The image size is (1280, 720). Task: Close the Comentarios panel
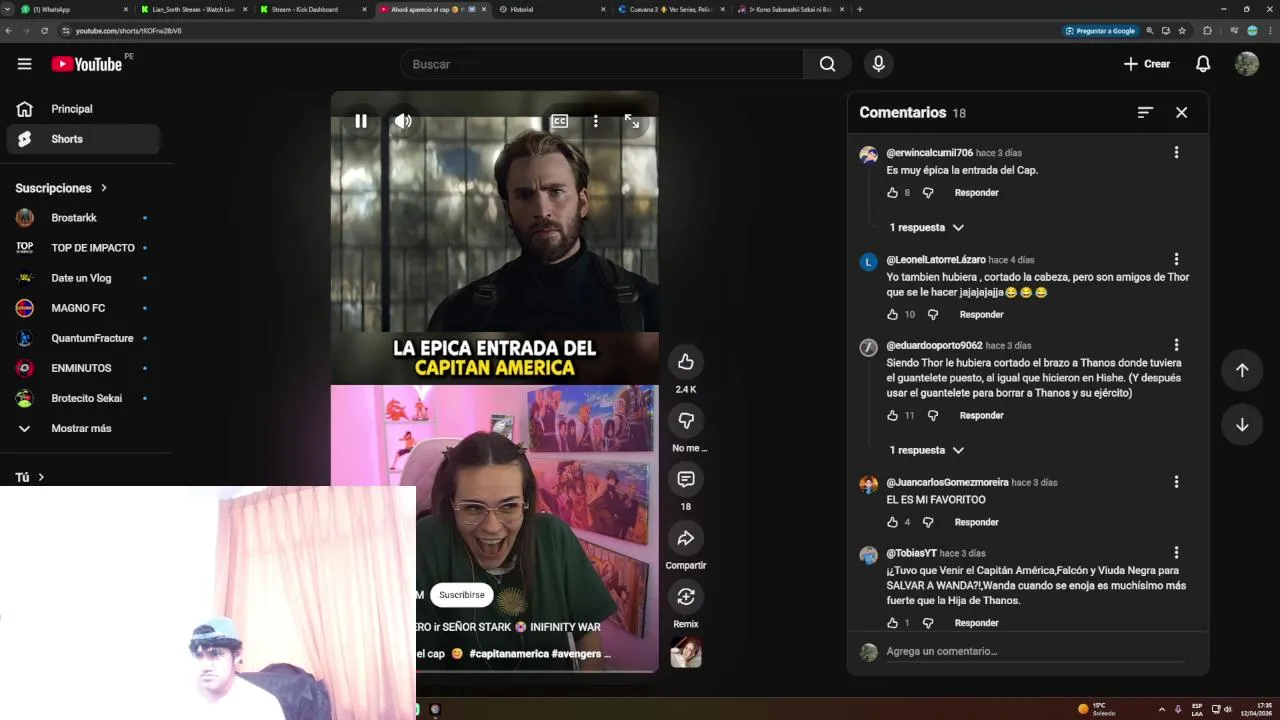(1181, 113)
